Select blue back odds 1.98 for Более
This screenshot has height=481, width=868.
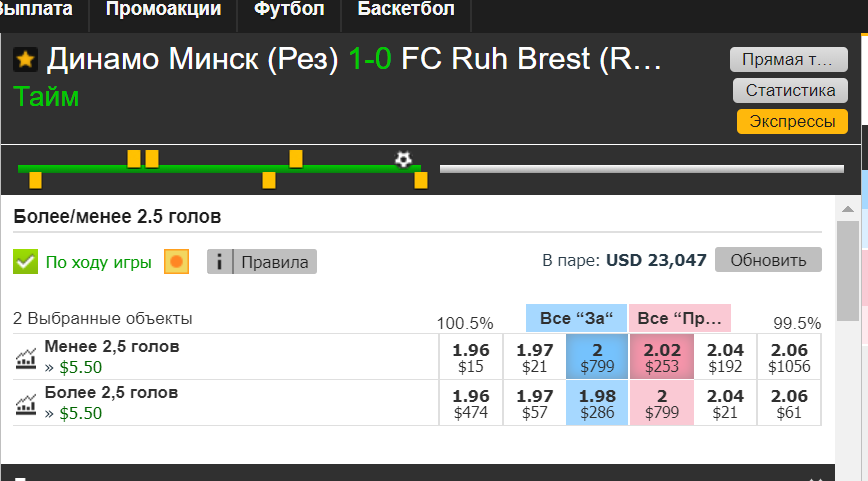coord(597,402)
